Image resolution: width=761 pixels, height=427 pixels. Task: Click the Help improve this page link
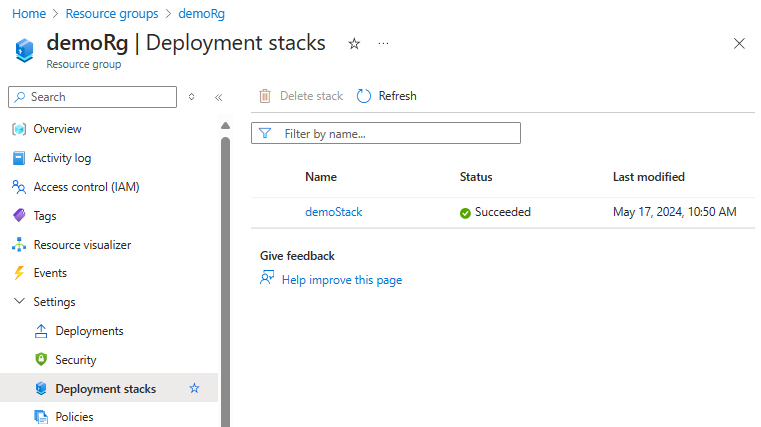click(x=341, y=280)
